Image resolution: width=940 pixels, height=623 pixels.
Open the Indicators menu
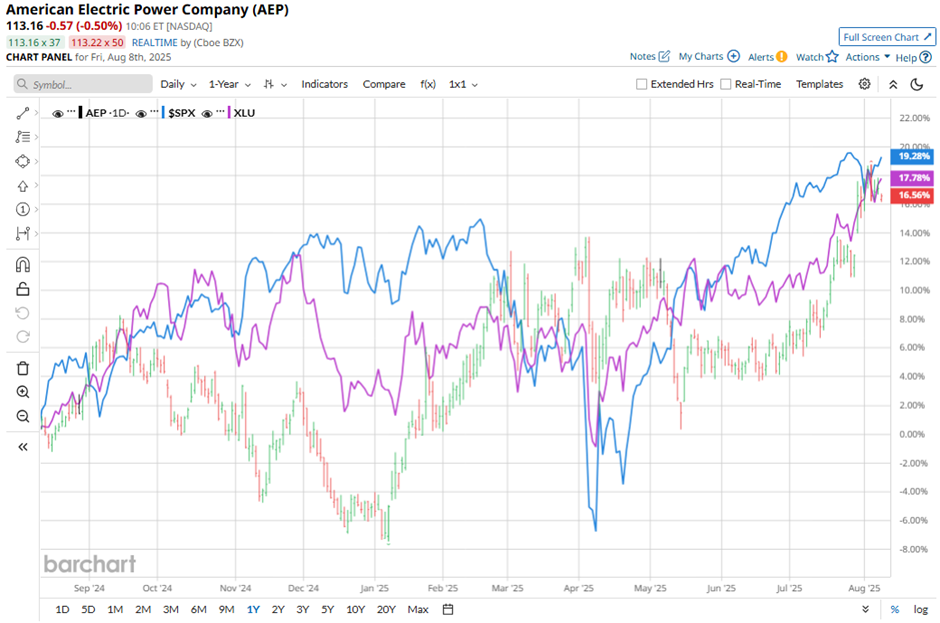click(x=324, y=85)
